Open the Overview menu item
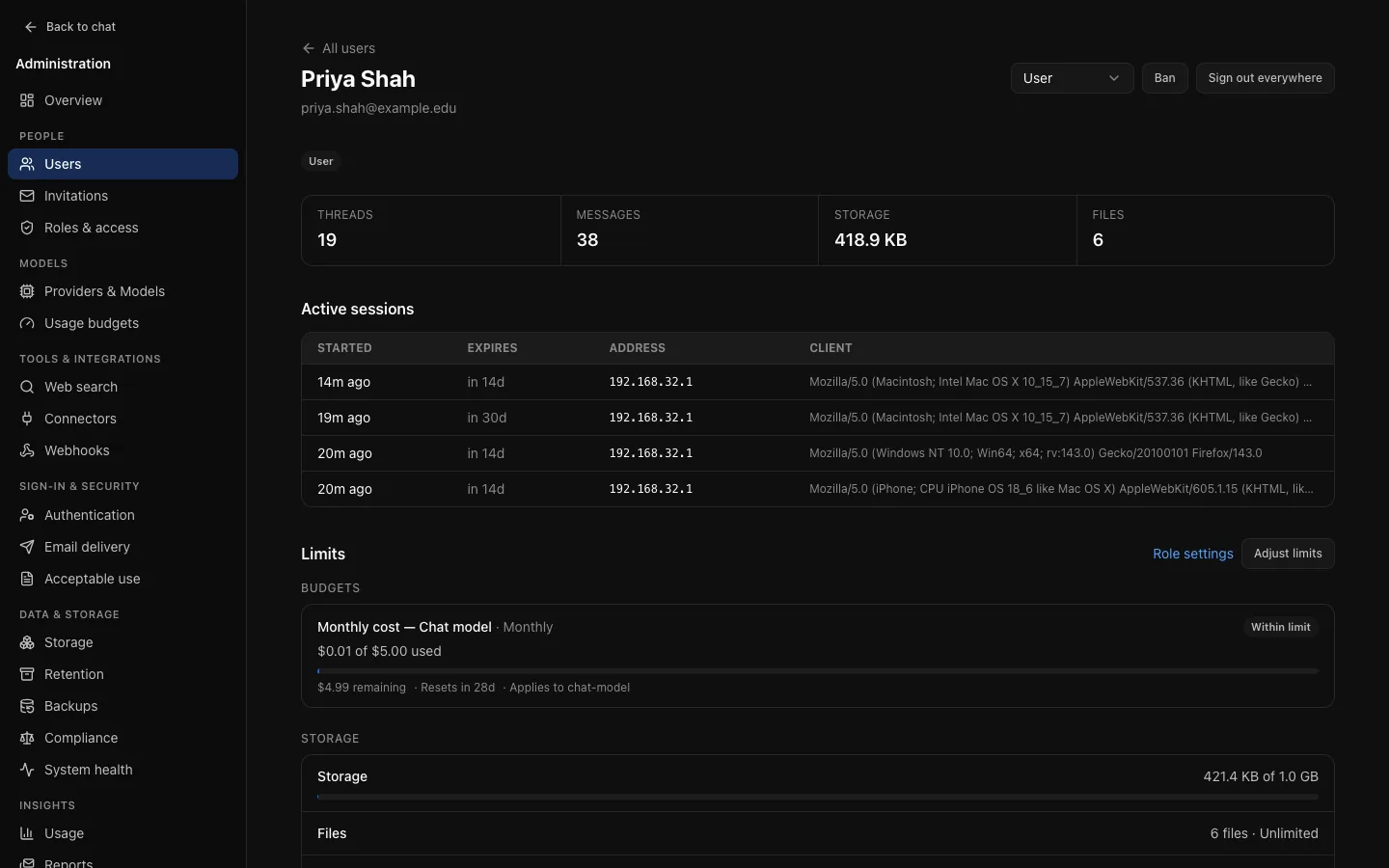Viewport: 1389px width, 868px height. pos(123,100)
